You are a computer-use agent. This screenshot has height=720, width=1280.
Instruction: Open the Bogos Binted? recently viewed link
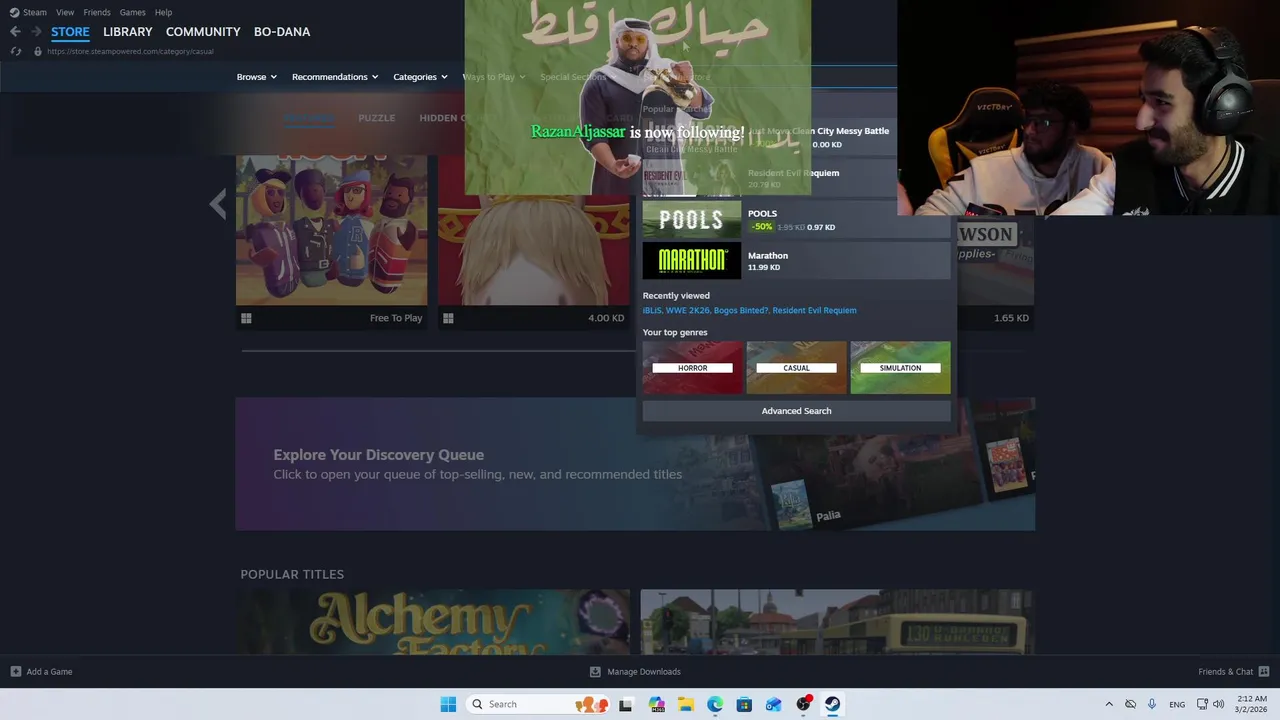[x=741, y=310]
